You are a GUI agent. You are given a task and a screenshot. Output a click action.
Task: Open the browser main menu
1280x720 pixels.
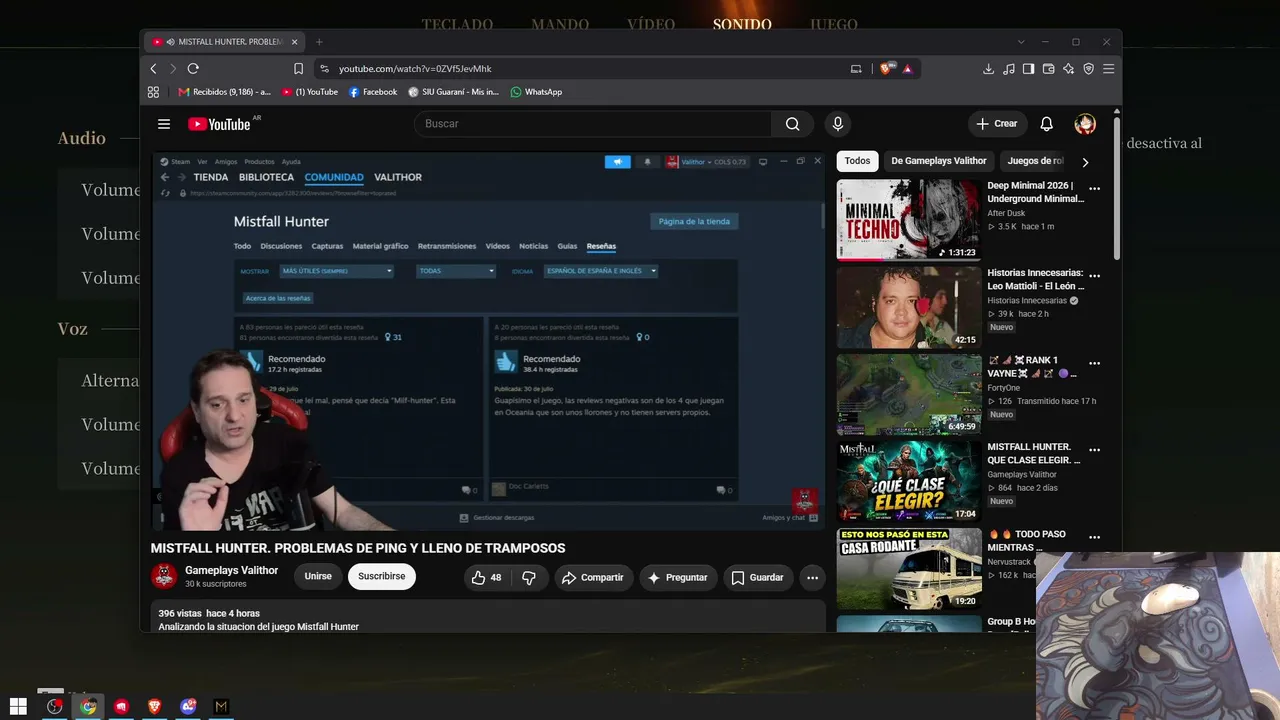(x=1108, y=69)
